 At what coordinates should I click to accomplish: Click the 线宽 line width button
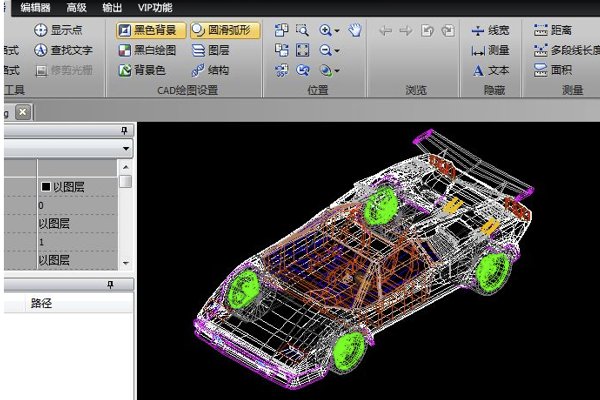pos(490,31)
